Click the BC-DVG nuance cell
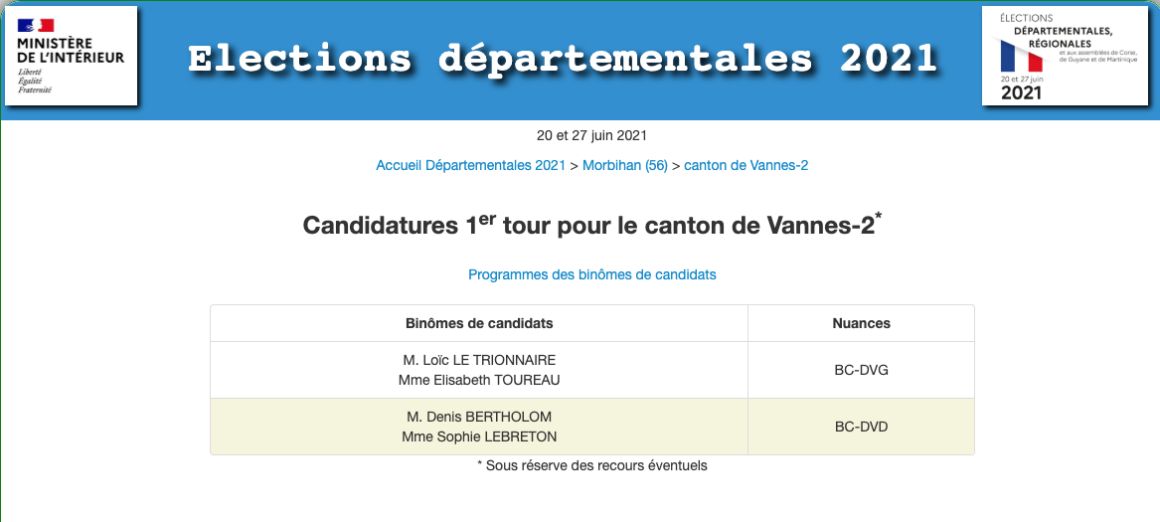The height and width of the screenshot is (522, 1160). pyautogui.click(x=861, y=370)
